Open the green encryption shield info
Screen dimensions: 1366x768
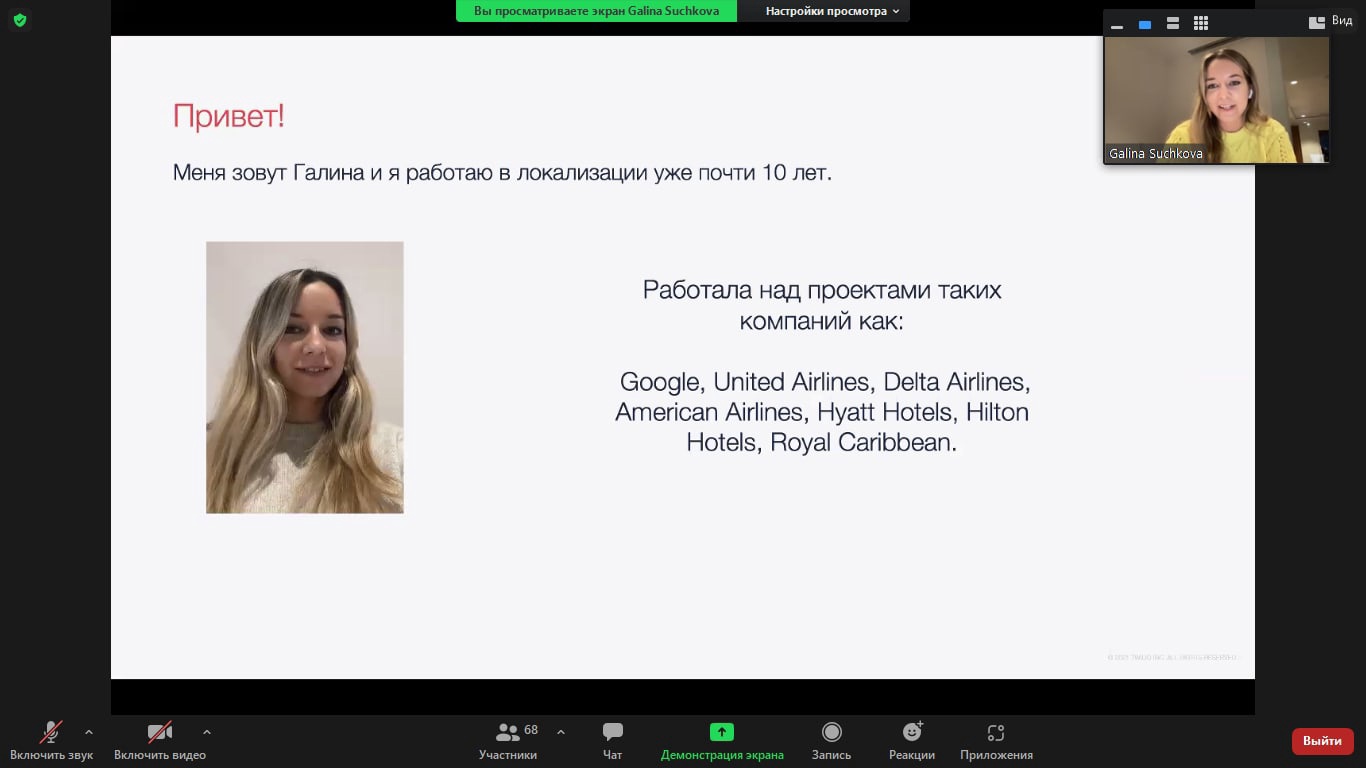pyautogui.click(x=20, y=20)
